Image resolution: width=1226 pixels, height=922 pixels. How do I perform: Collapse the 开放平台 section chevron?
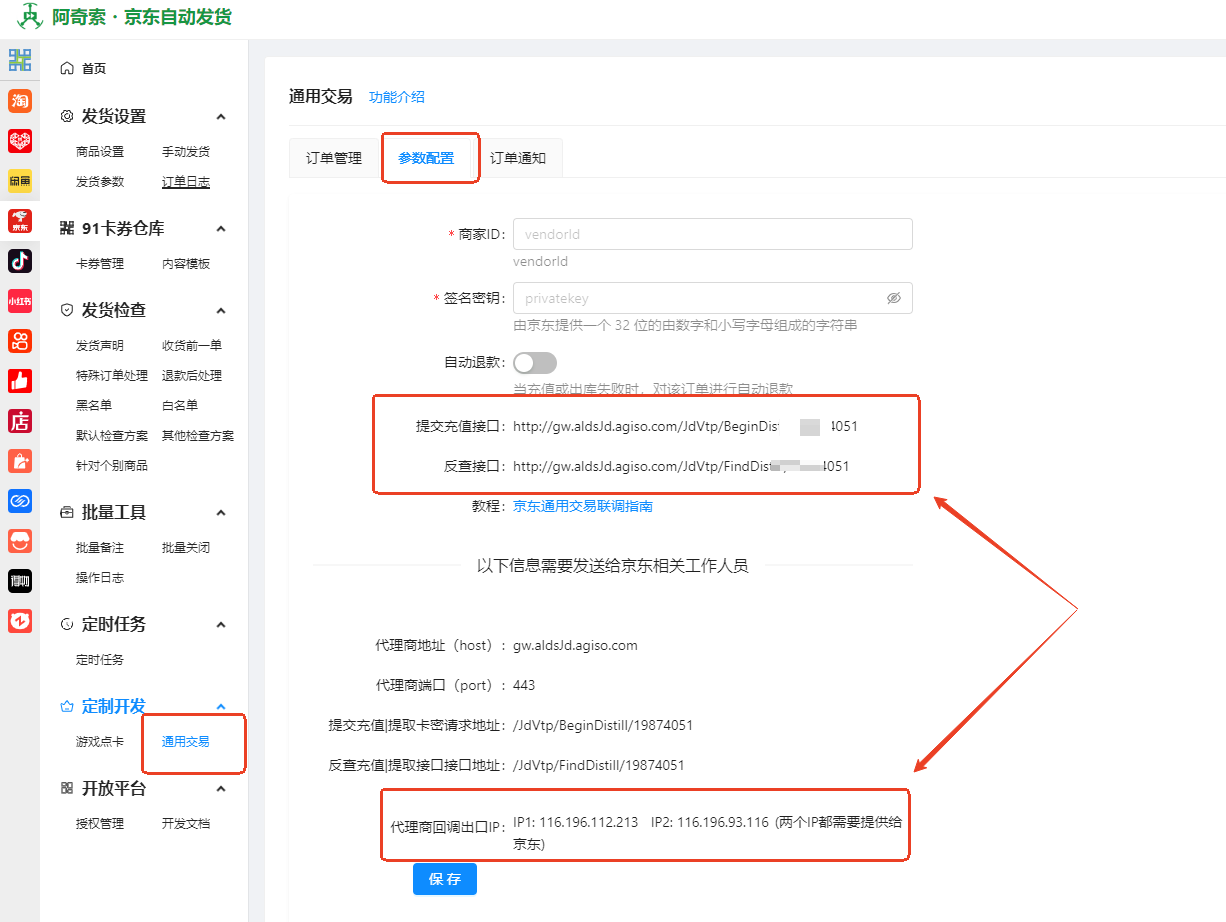(x=221, y=788)
